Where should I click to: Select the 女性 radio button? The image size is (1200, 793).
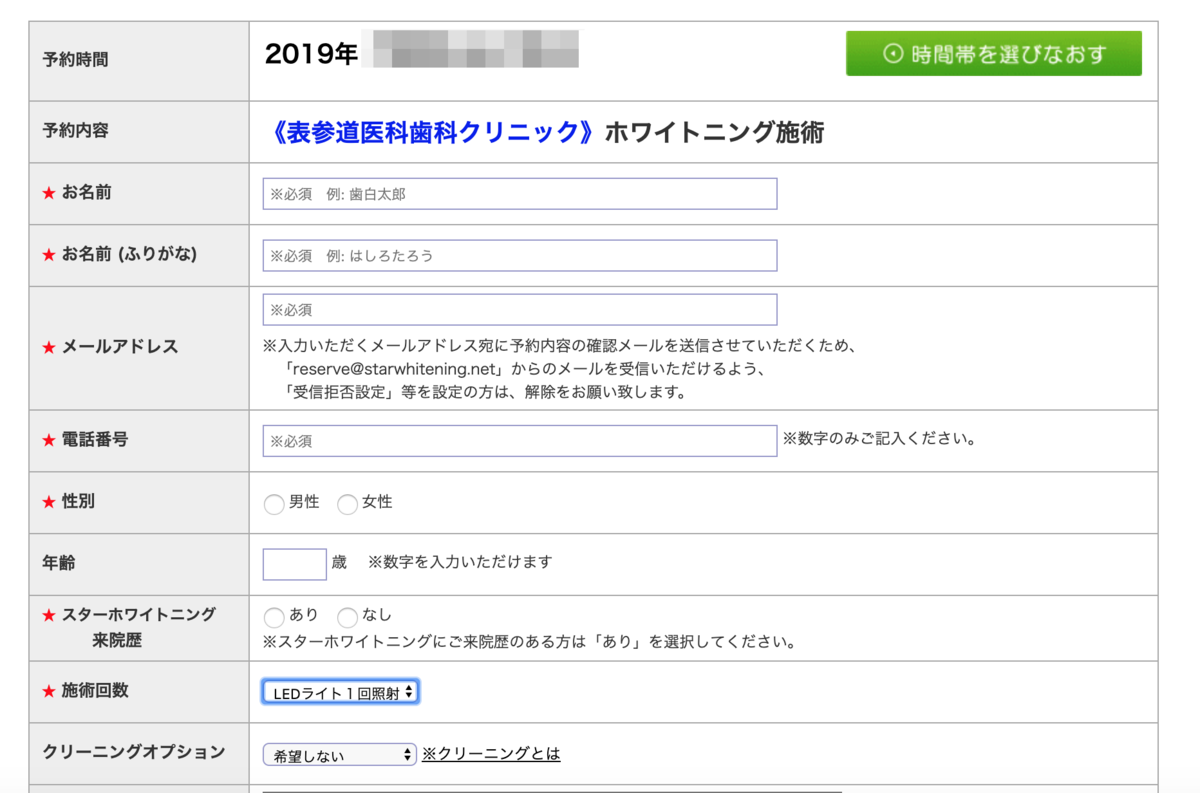tap(347, 504)
